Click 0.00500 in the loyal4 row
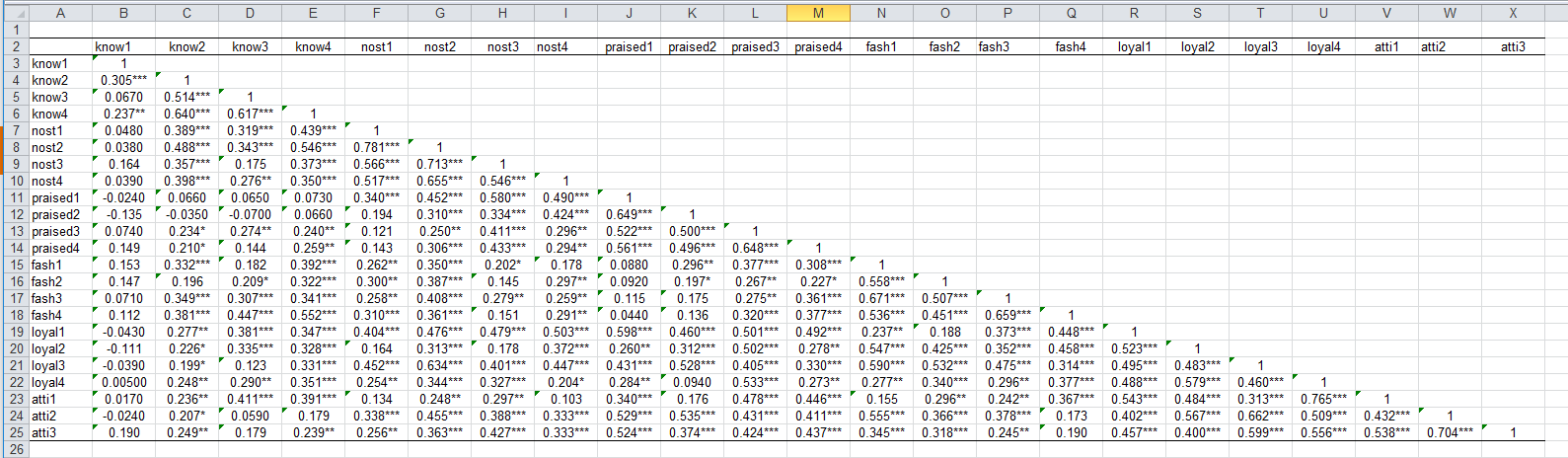Viewport: 1568px width, 458px height. pos(123,382)
